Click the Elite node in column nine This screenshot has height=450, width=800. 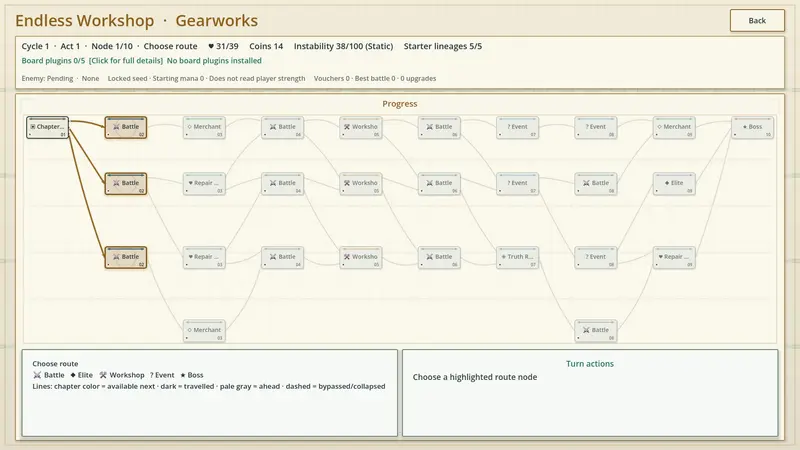[674, 184]
